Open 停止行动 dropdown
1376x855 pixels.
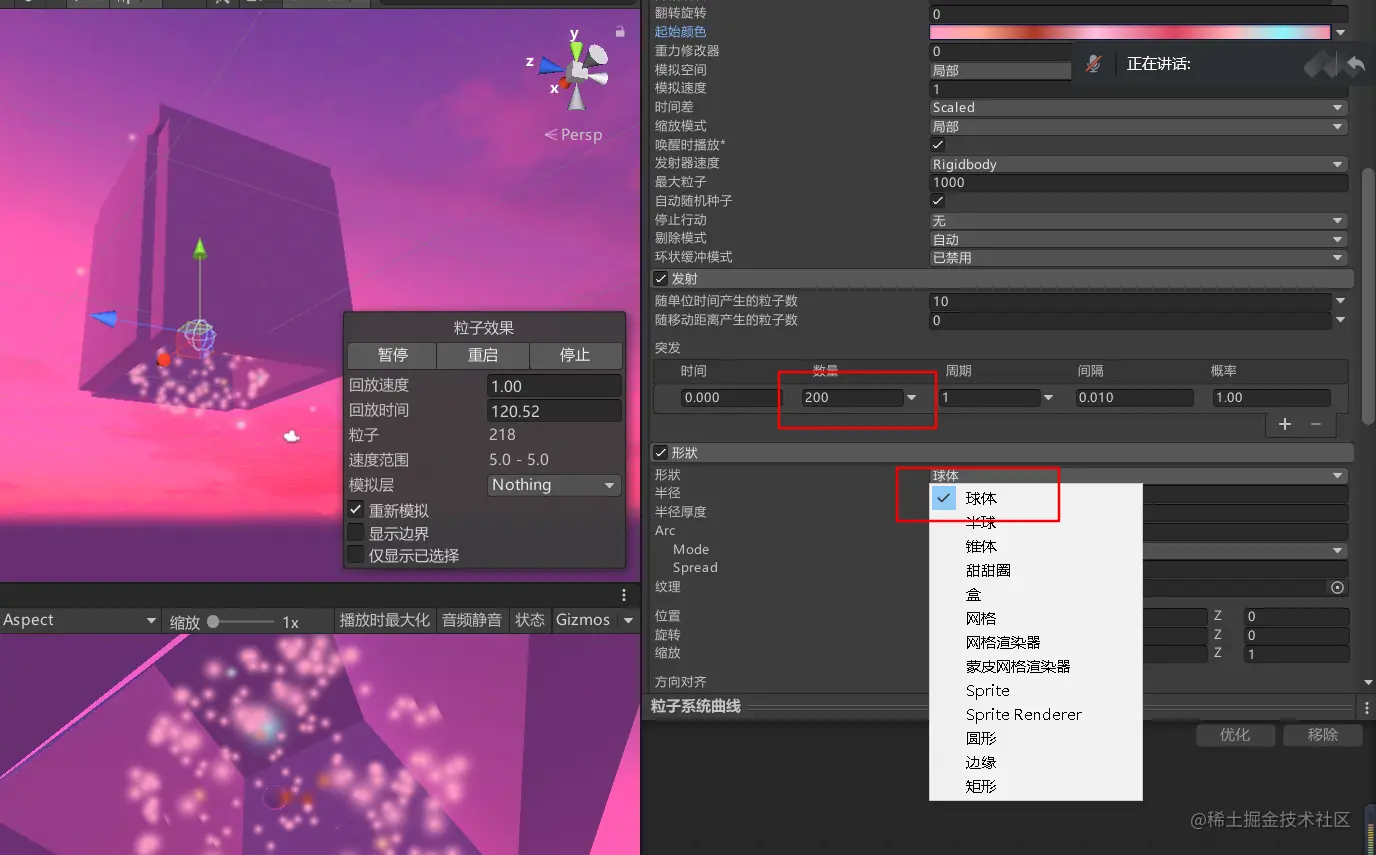(x=1139, y=220)
